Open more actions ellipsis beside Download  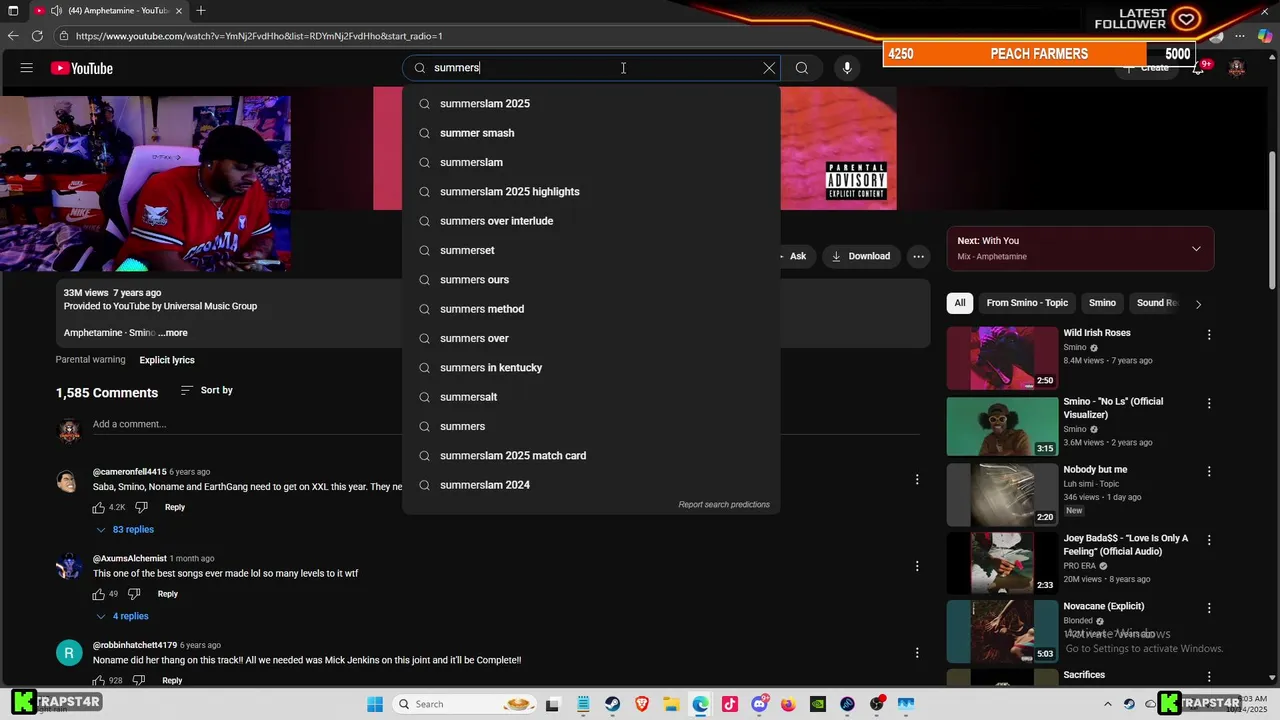[918, 256]
